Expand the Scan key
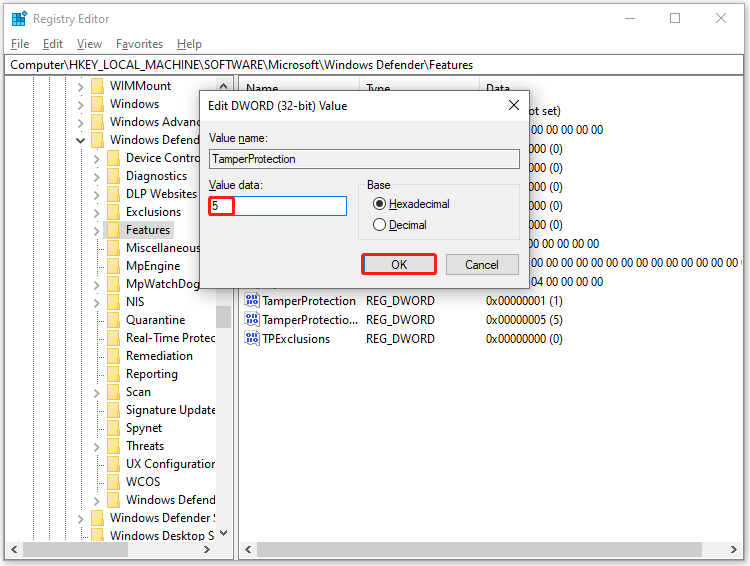The width and height of the screenshot is (750, 566). pyautogui.click(x=97, y=393)
